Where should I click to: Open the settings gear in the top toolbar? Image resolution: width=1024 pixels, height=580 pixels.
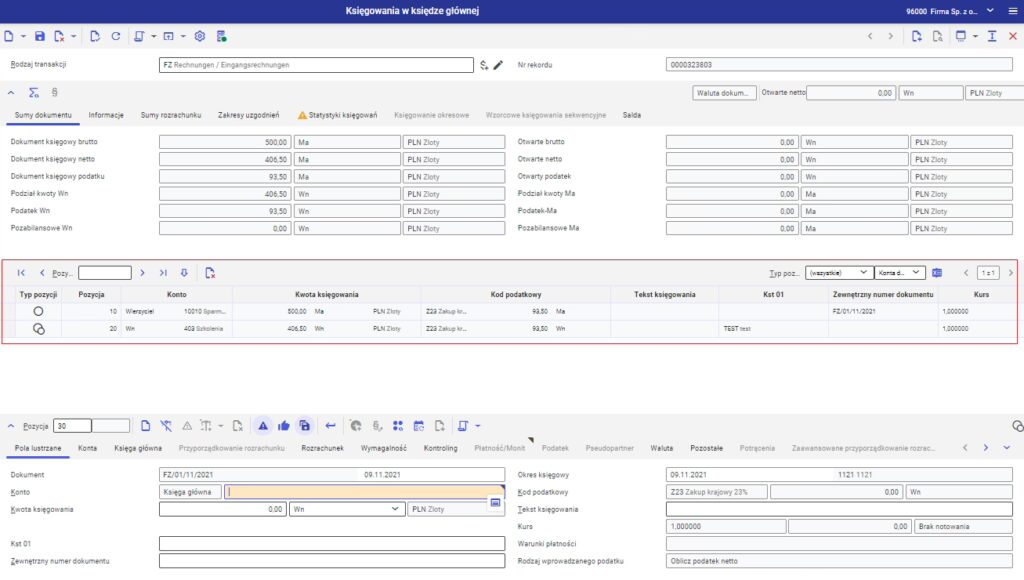coord(200,36)
